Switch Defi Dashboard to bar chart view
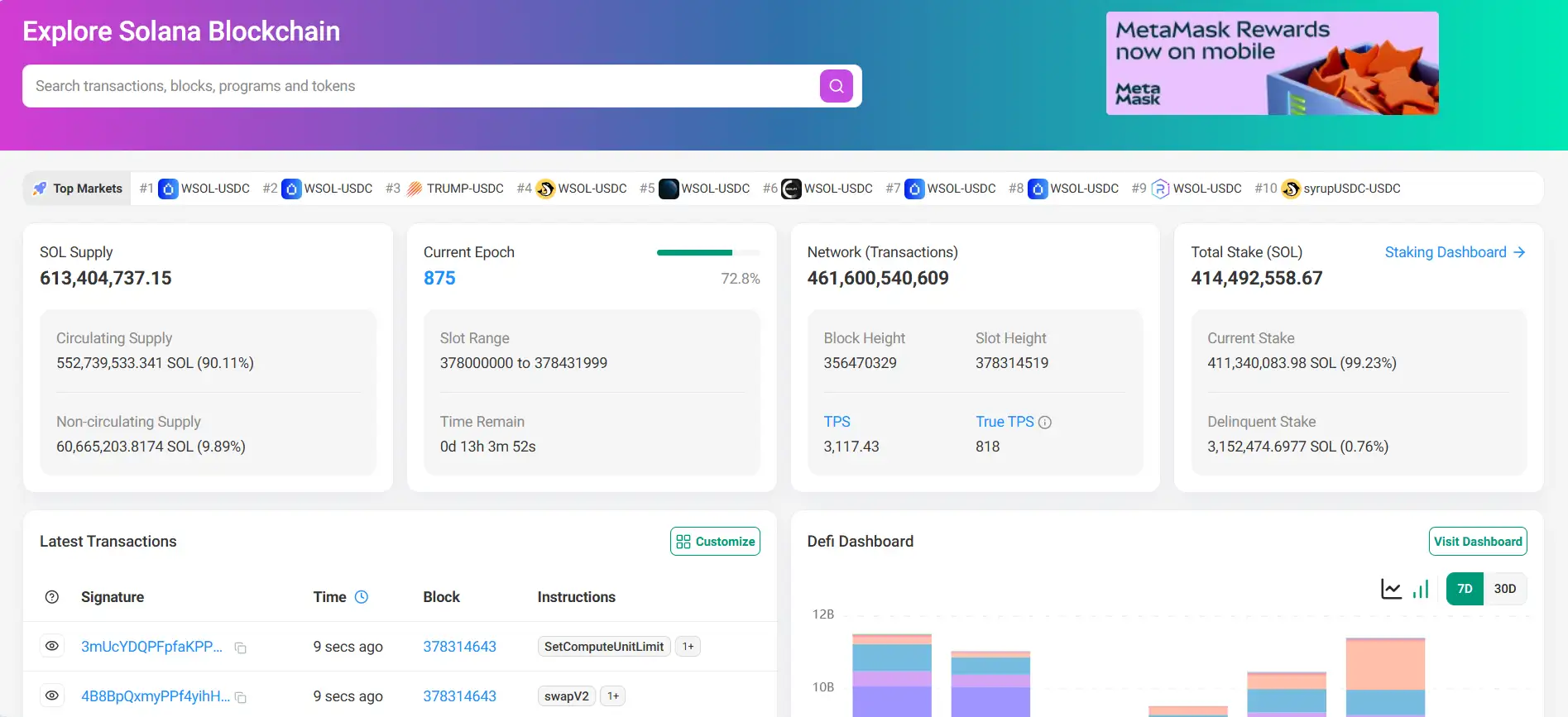Screen dimensions: 1568x717 point(1421,589)
